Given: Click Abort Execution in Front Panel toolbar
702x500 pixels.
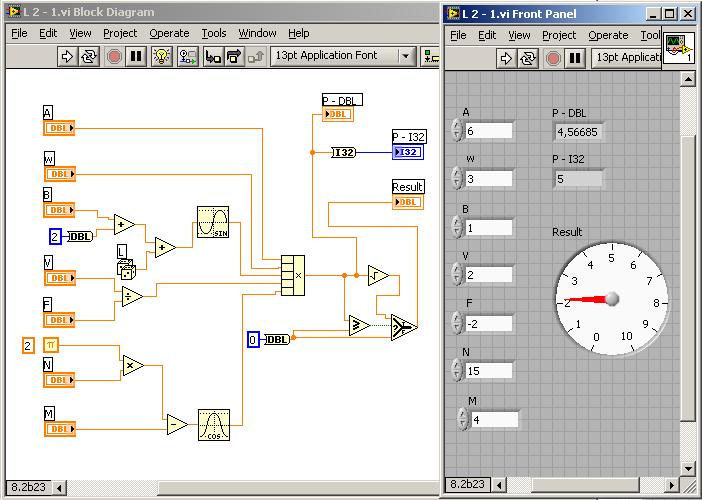Looking at the screenshot, I should click(x=553, y=58).
